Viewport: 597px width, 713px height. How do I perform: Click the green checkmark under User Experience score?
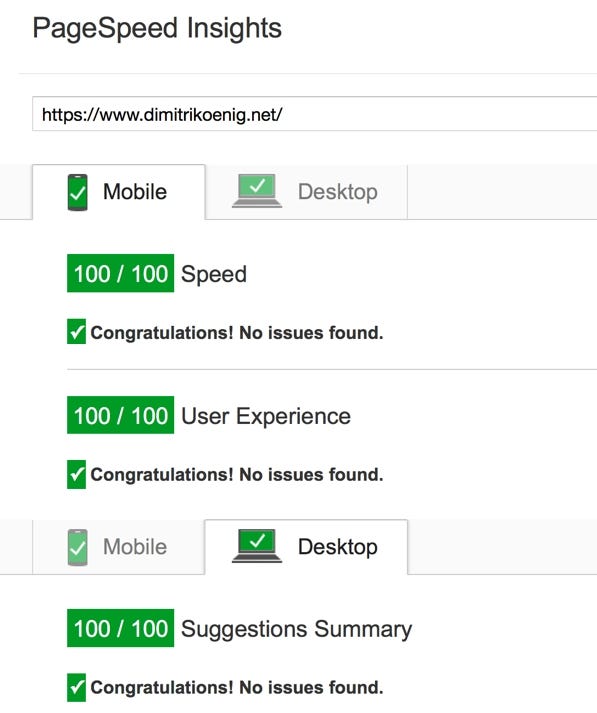(x=76, y=474)
